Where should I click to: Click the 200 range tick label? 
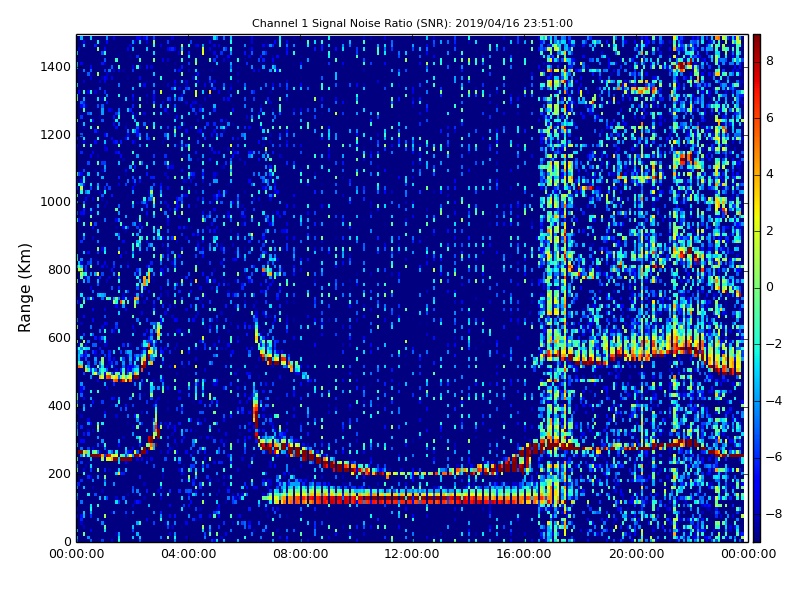tap(60, 473)
